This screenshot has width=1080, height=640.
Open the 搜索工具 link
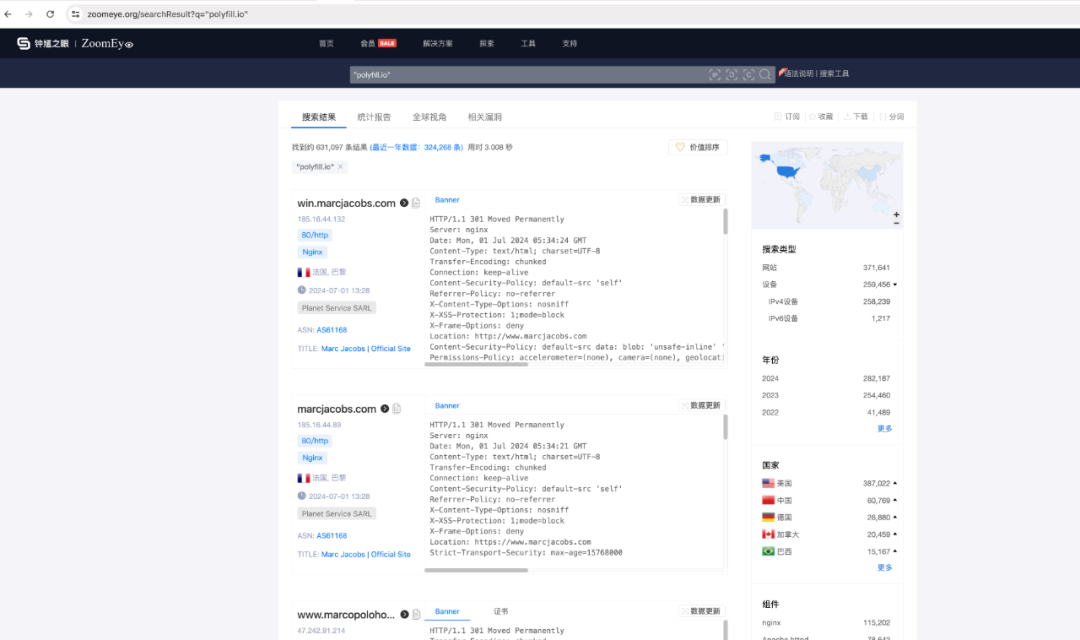[x=834, y=74]
